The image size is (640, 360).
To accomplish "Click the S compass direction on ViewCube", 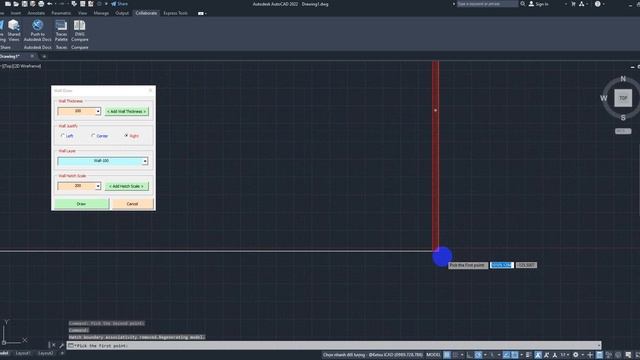I will [623, 118].
